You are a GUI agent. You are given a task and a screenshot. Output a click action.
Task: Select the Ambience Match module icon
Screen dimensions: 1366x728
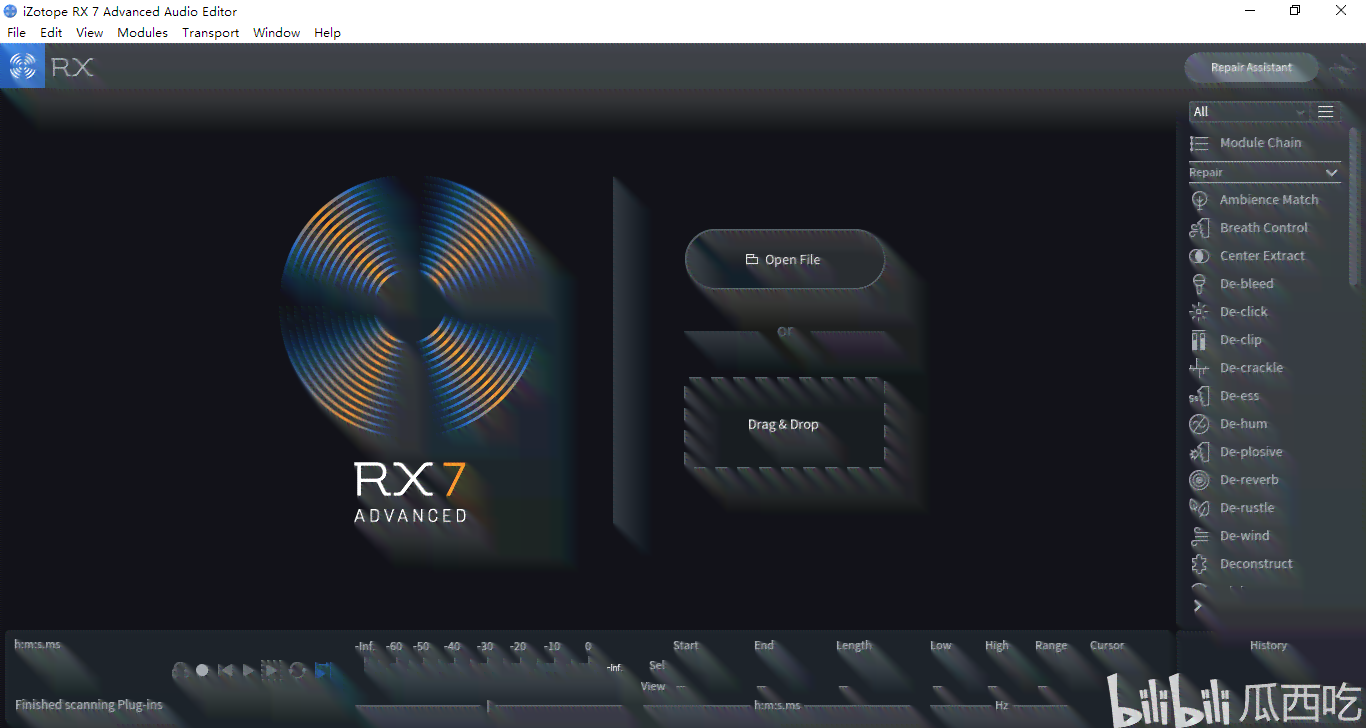(x=1199, y=200)
